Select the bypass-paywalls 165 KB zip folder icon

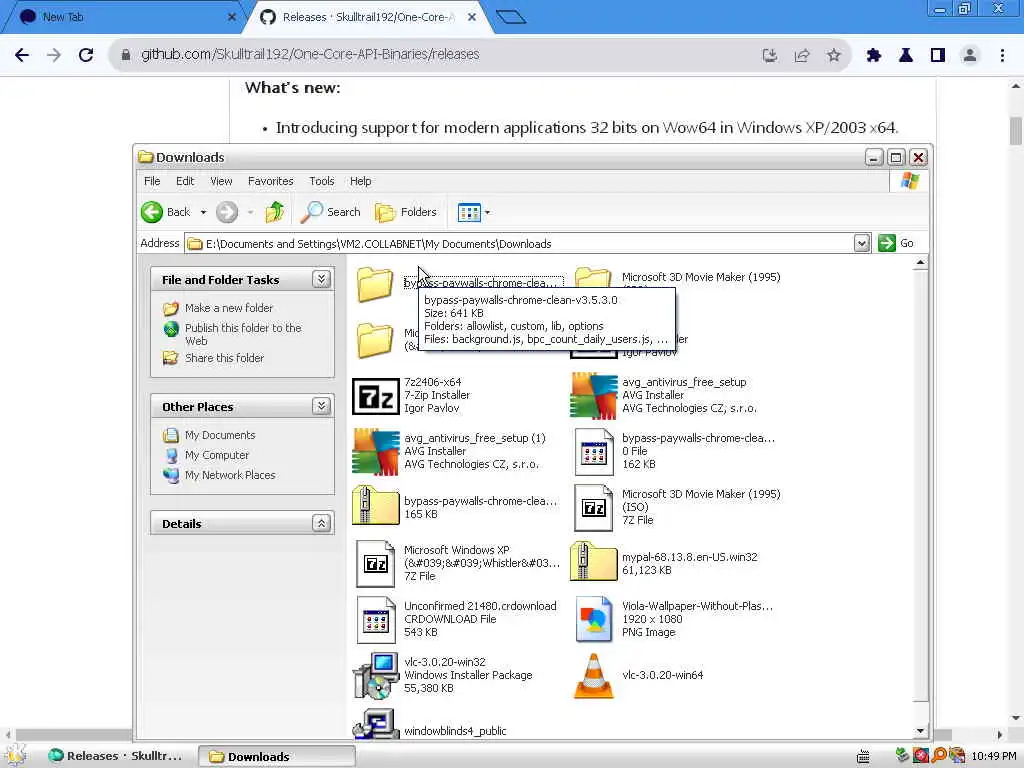tap(376, 506)
